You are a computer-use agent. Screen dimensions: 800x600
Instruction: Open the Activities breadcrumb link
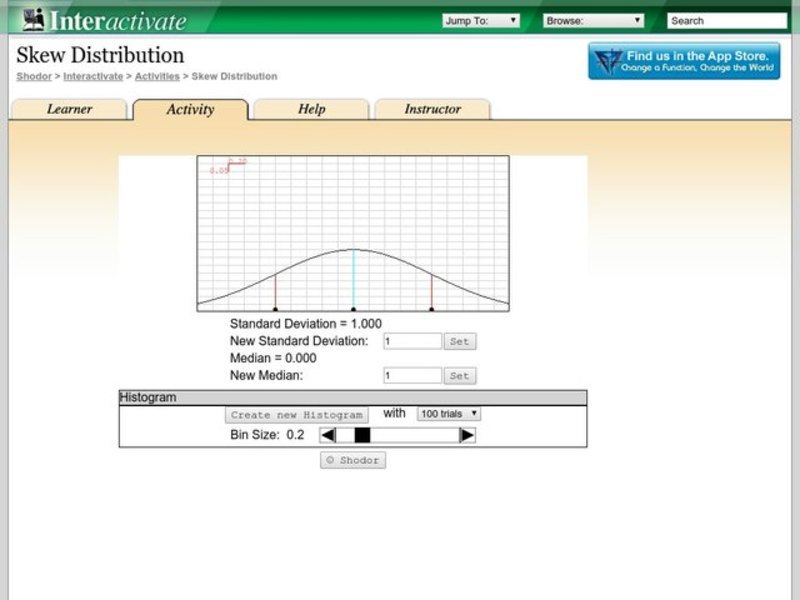point(159,76)
